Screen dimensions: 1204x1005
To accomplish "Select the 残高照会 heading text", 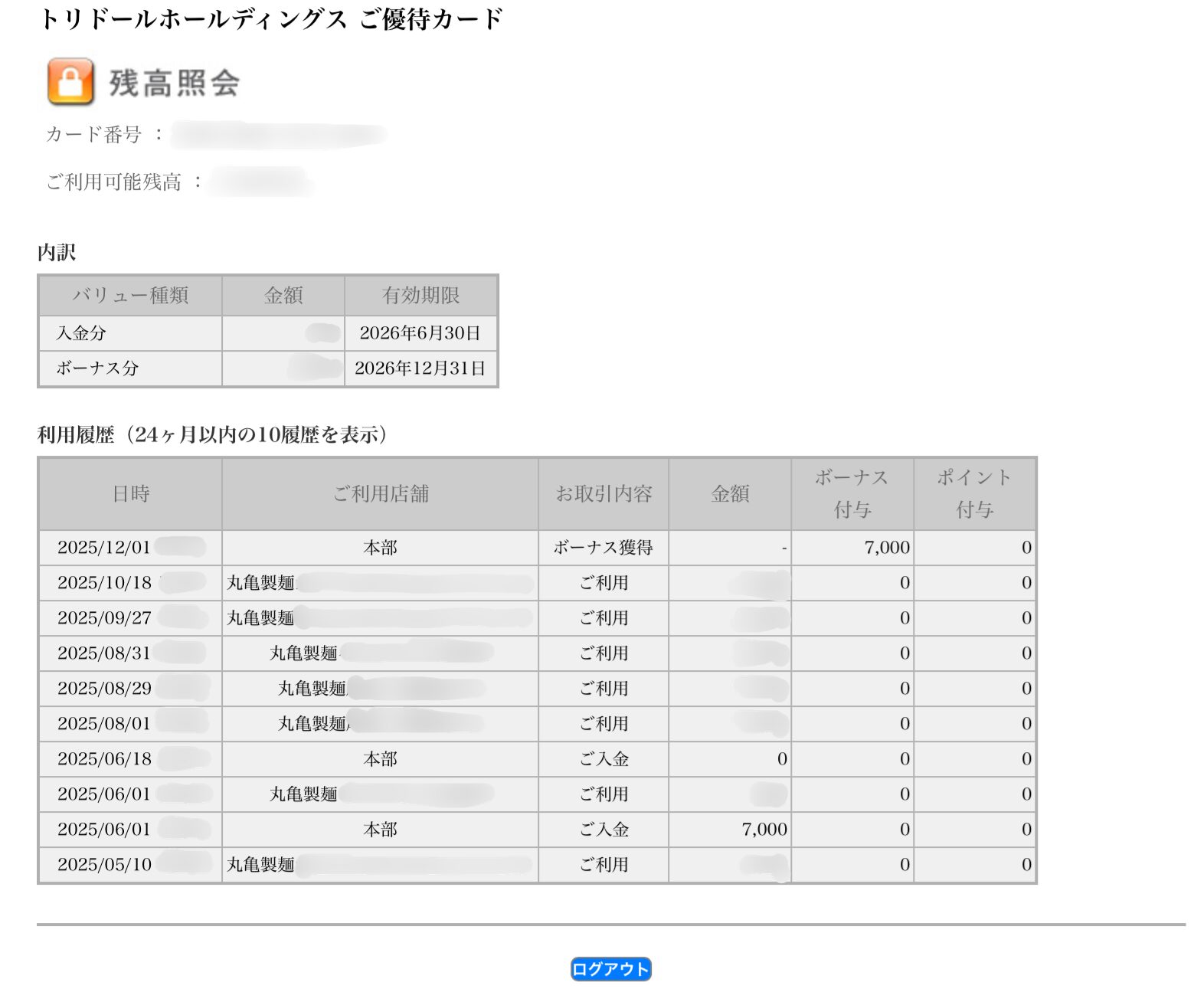I will click(174, 83).
